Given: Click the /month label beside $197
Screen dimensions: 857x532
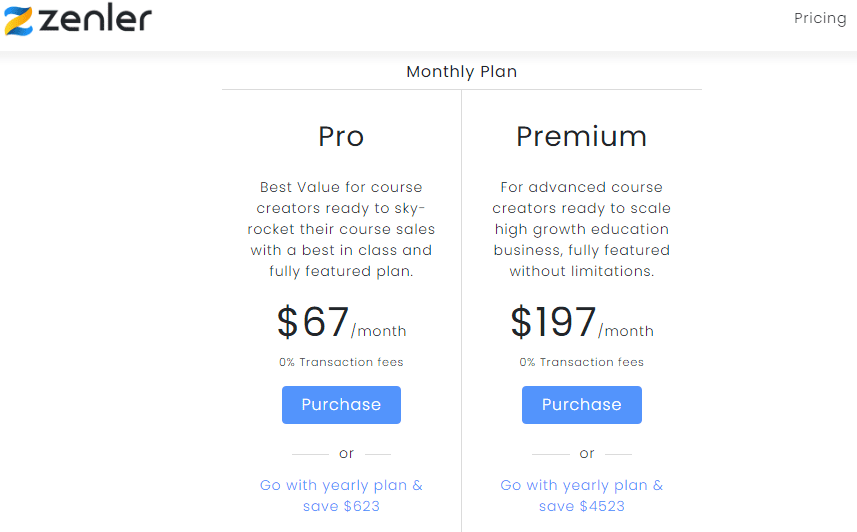Looking at the screenshot, I should [626, 331].
